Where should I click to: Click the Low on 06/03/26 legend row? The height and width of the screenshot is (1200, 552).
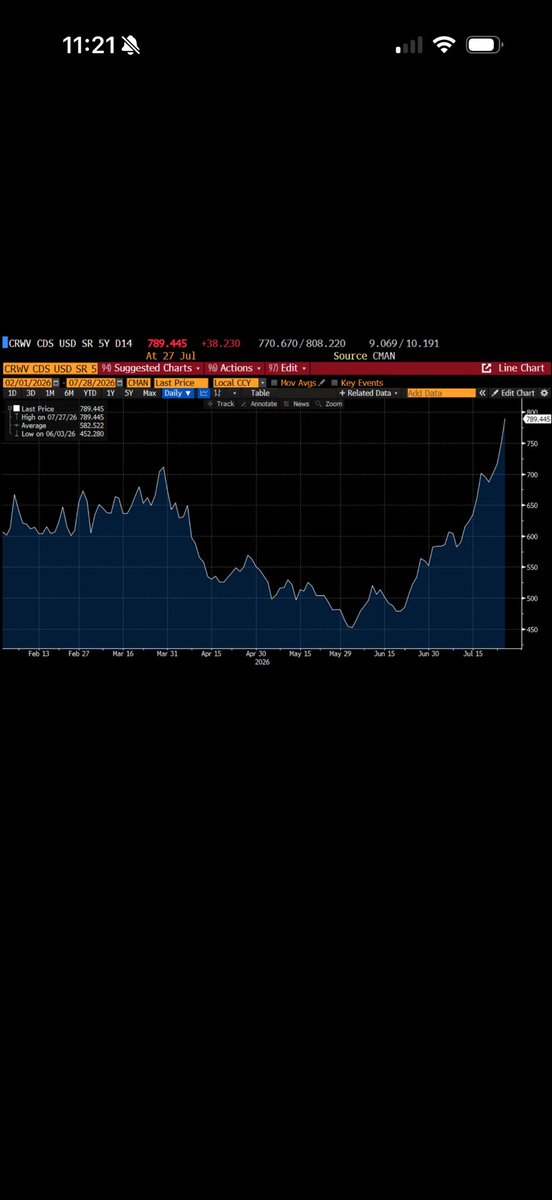pyautogui.click(x=61, y=432)
